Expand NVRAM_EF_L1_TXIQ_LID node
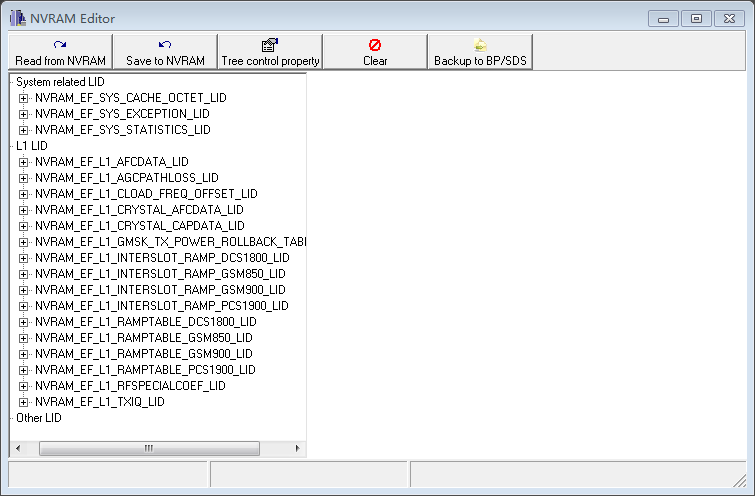Image resolution: width=755 pixels, height=496 pixels. 23,402
